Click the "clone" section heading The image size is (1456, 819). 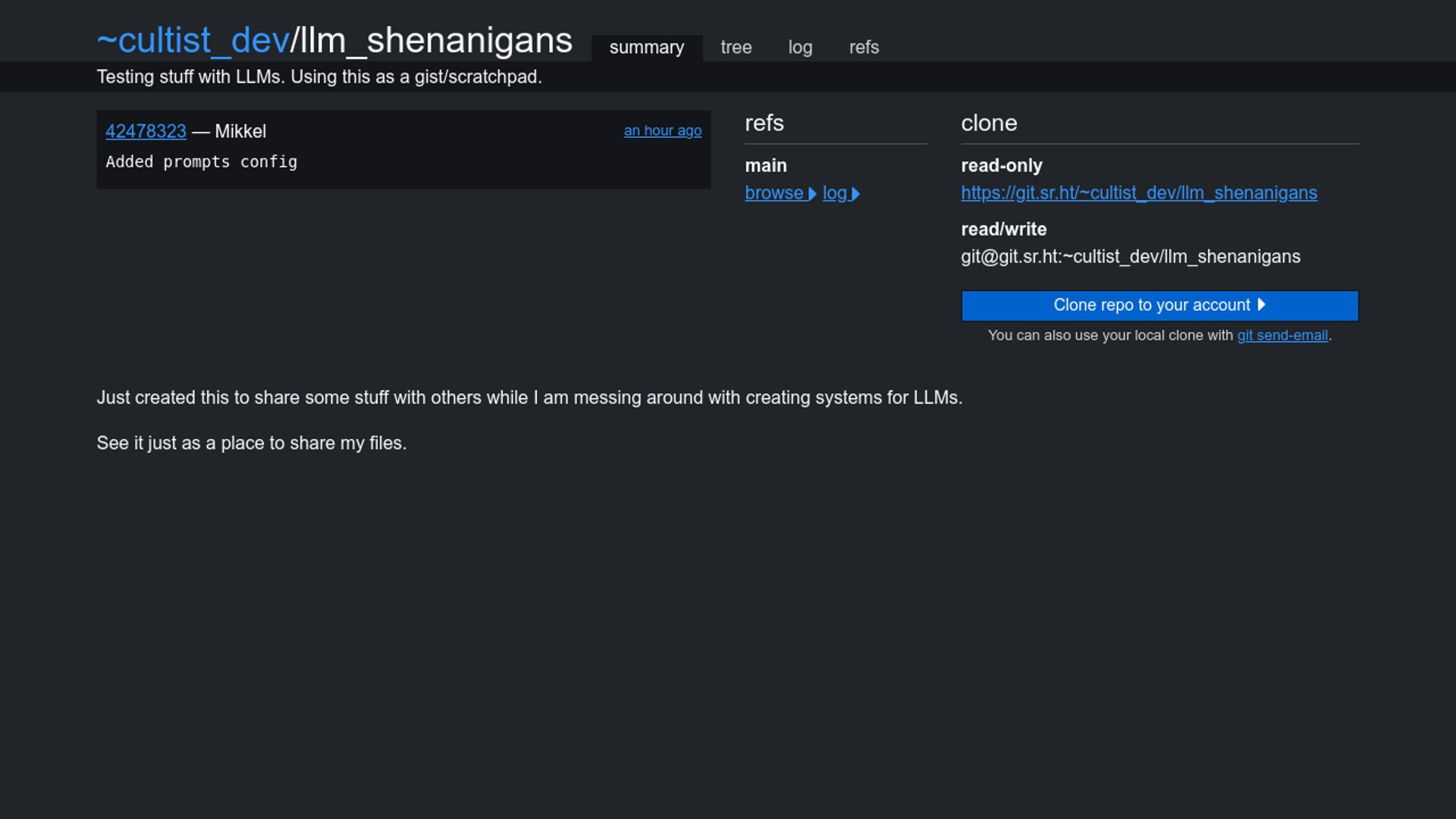point(988,124)
